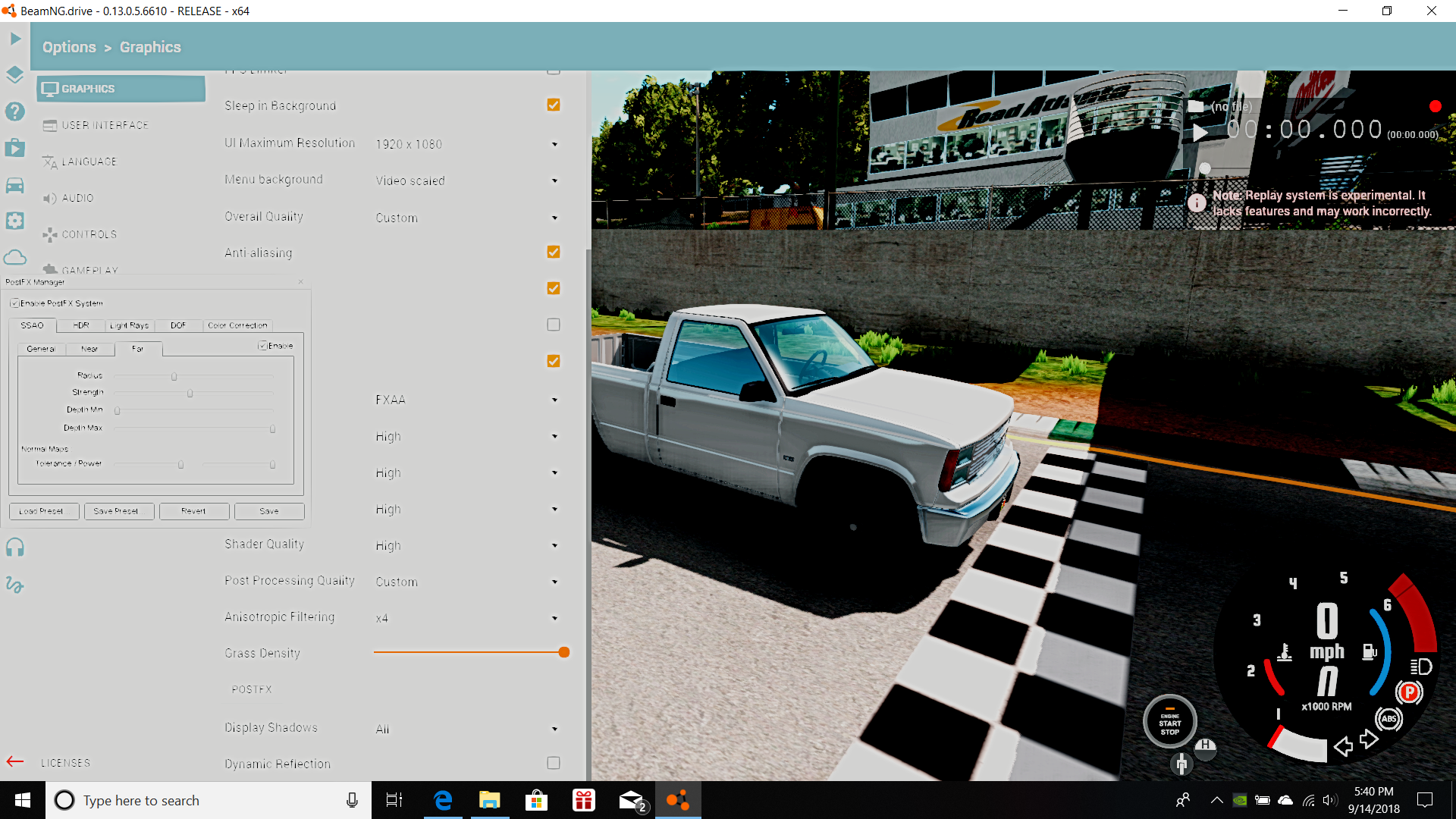Switch to the Light Rays tab
This screenshot has width=1456, height=819.
(x=129, y=325)
